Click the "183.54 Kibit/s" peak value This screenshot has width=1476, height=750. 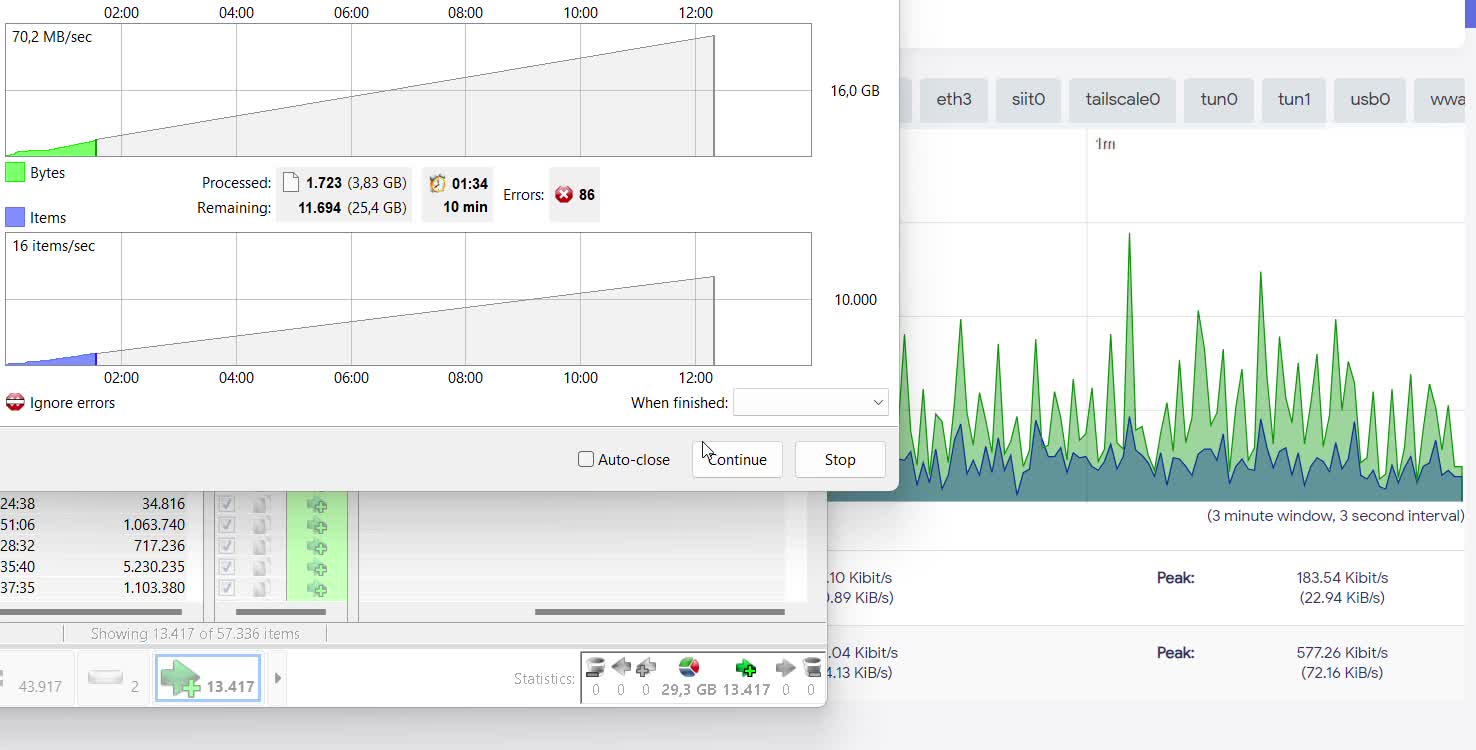1340,577
